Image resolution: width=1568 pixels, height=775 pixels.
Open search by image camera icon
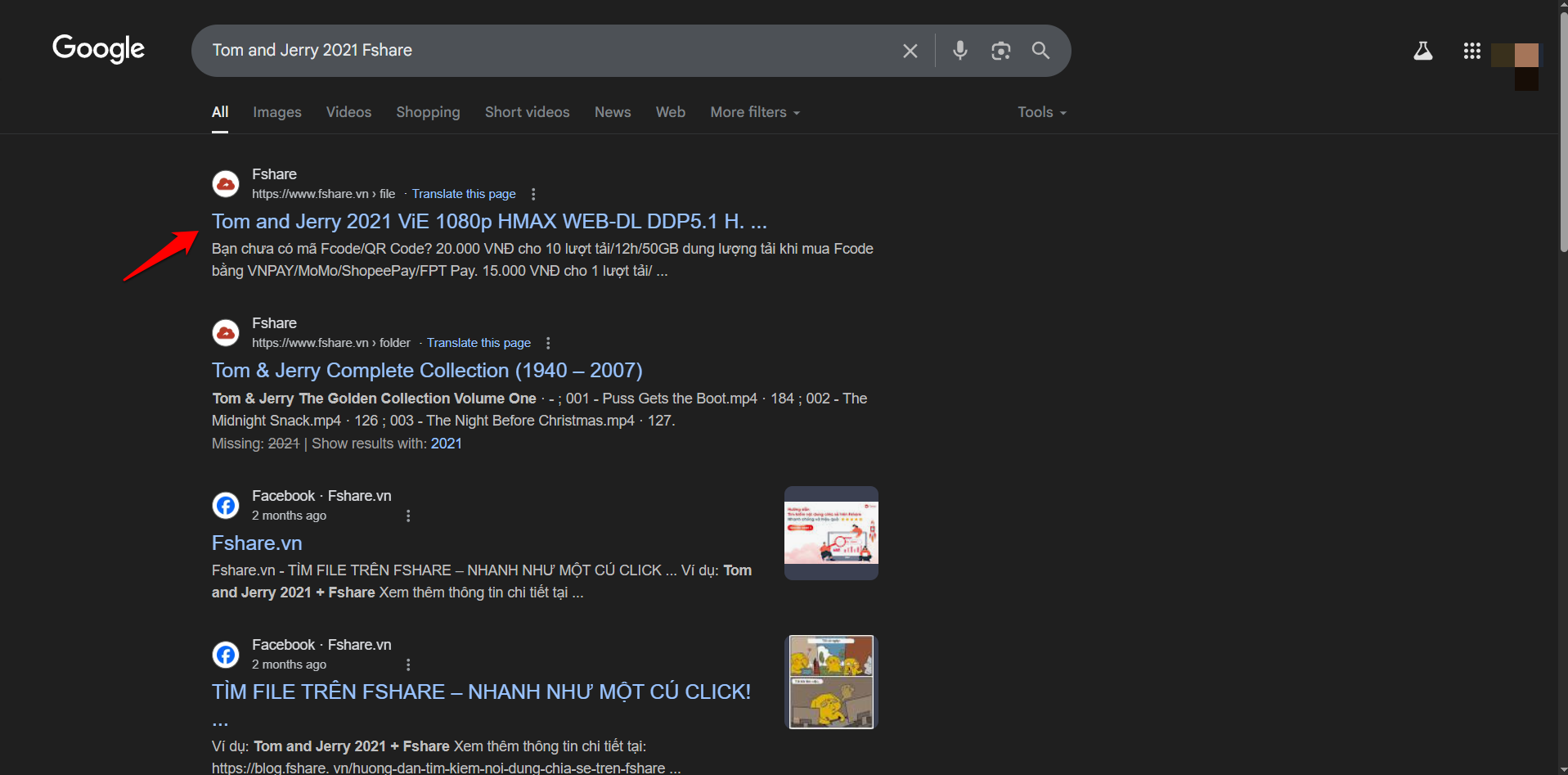[x=1000, y=51]
